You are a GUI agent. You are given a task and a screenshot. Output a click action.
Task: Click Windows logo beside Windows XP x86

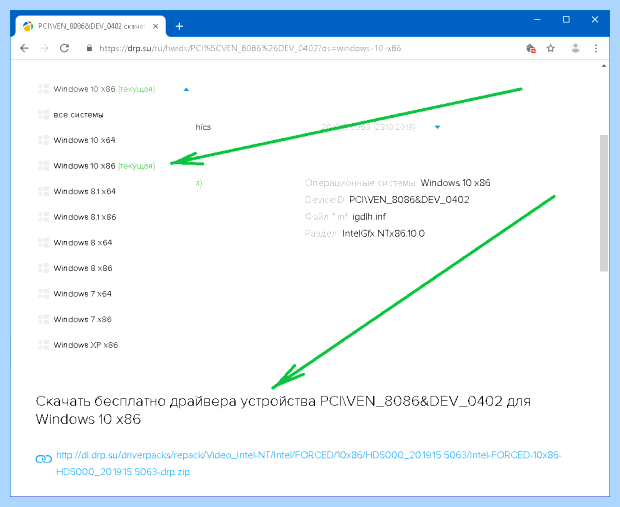coord(43,345)
